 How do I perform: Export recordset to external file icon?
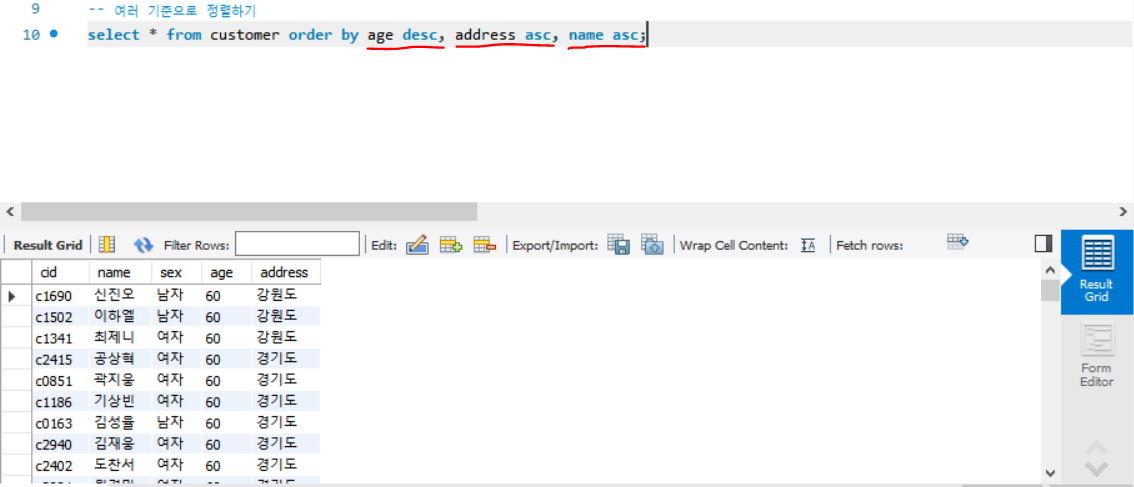click(x=618, y=245)
